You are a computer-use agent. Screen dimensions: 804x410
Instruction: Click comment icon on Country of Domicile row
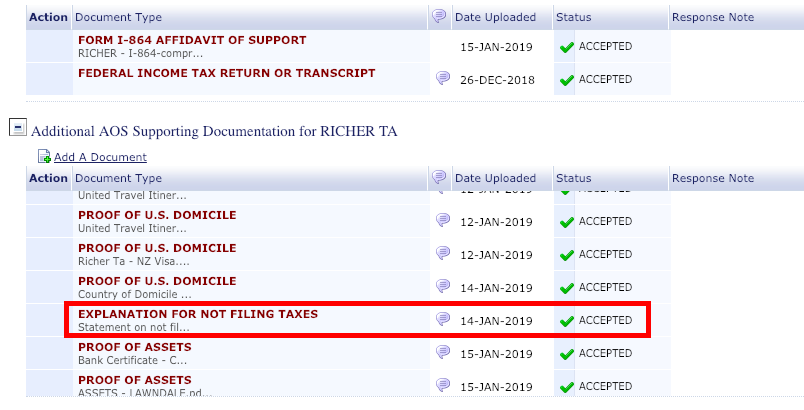pos(443,286)
